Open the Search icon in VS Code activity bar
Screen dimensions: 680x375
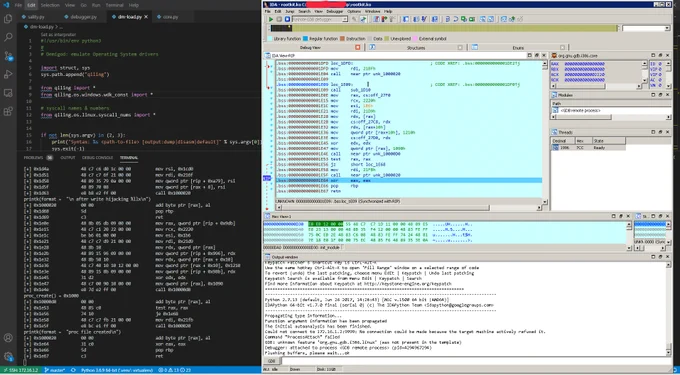coord(8,37)
